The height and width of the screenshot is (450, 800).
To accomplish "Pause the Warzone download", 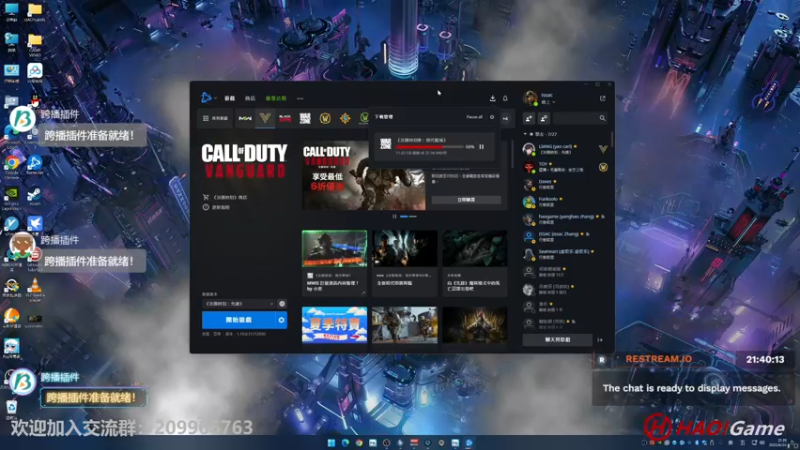I will click(481, 147).
